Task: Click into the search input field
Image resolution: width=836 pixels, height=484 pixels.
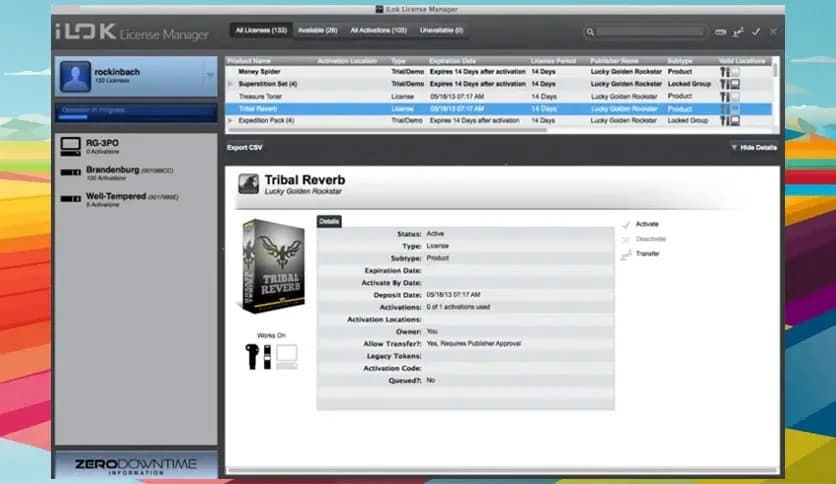Action: pyautogui.click(x=650, y=32)
